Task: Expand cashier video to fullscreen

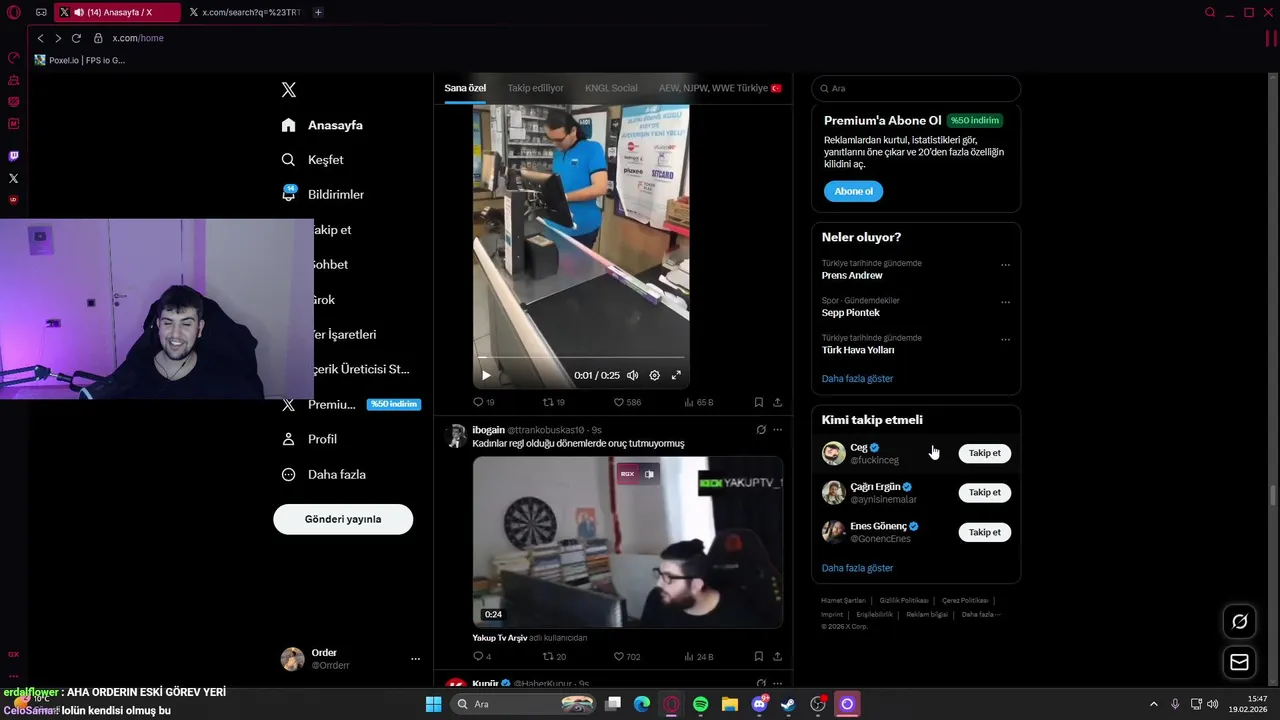Action: pos(676,375)
